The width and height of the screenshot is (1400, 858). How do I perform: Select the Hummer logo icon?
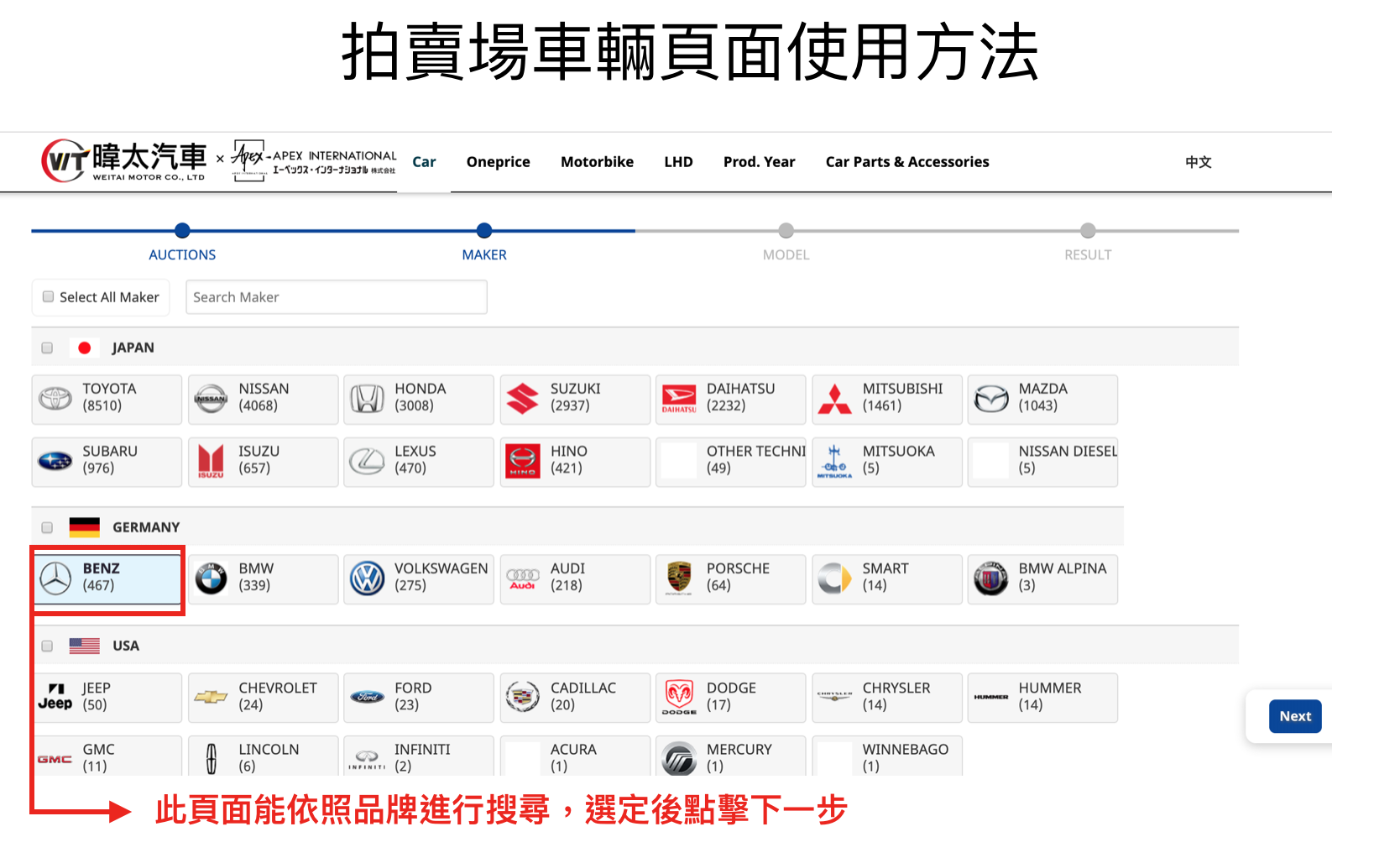click(991, 697)
